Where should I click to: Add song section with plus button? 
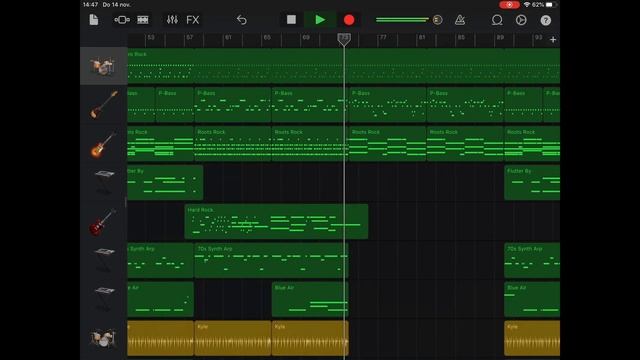[x=553, y=40]
